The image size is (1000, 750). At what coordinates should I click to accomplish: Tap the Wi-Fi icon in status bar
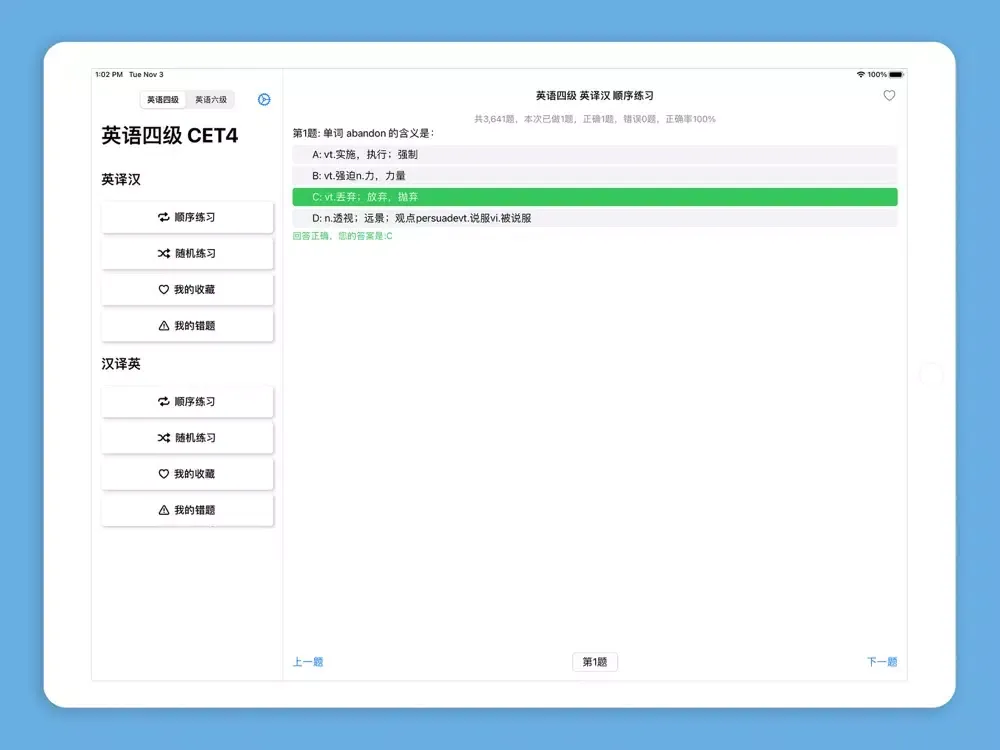coord(860,75)
